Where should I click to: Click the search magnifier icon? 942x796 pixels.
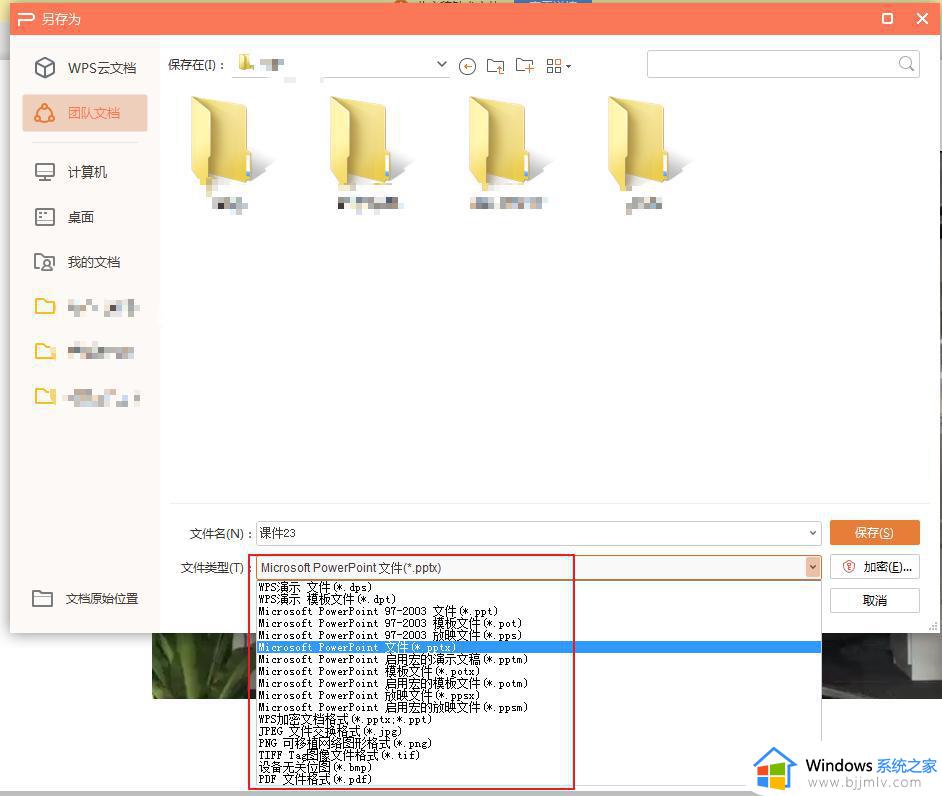906,64
